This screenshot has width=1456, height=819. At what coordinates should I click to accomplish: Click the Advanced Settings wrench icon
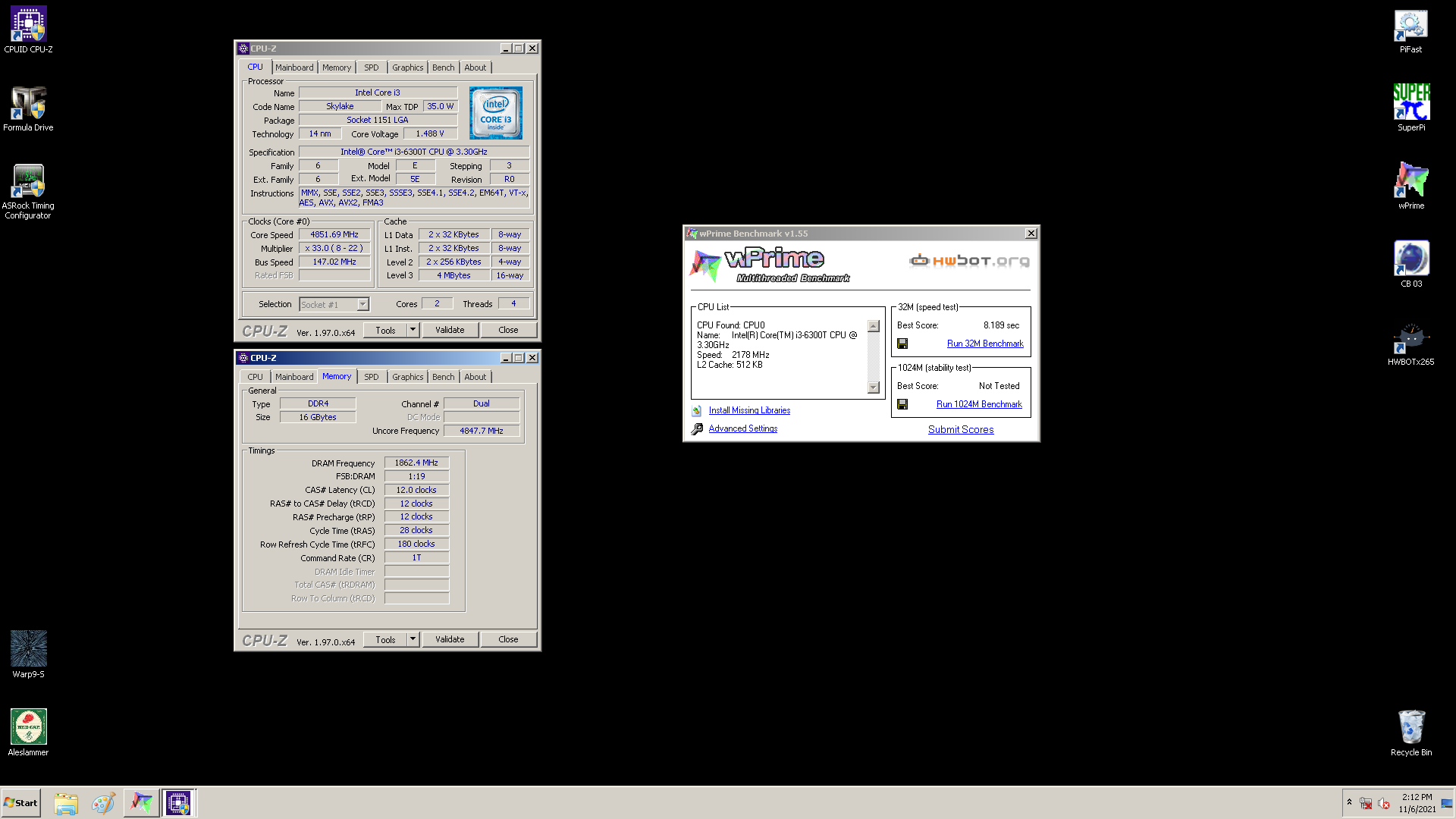pos(697,428)
